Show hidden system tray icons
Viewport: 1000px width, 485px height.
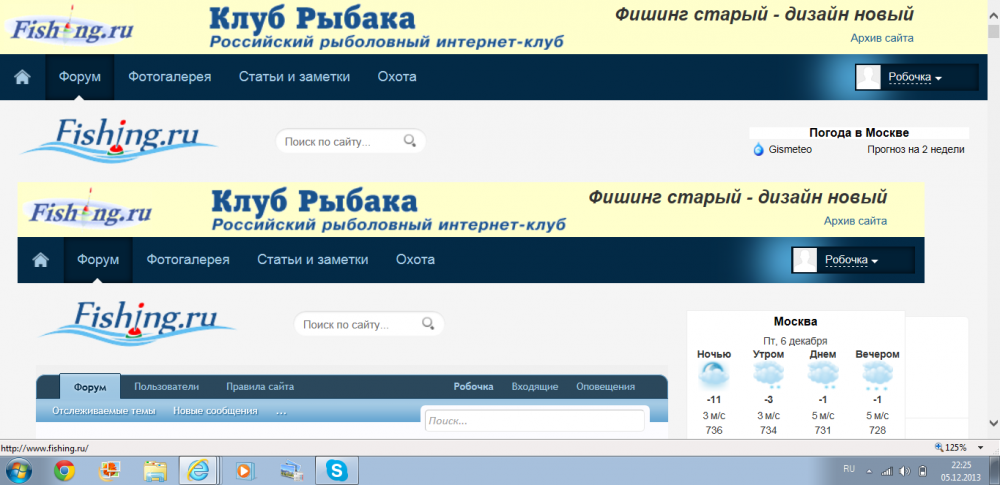click(x=869, y=470)
